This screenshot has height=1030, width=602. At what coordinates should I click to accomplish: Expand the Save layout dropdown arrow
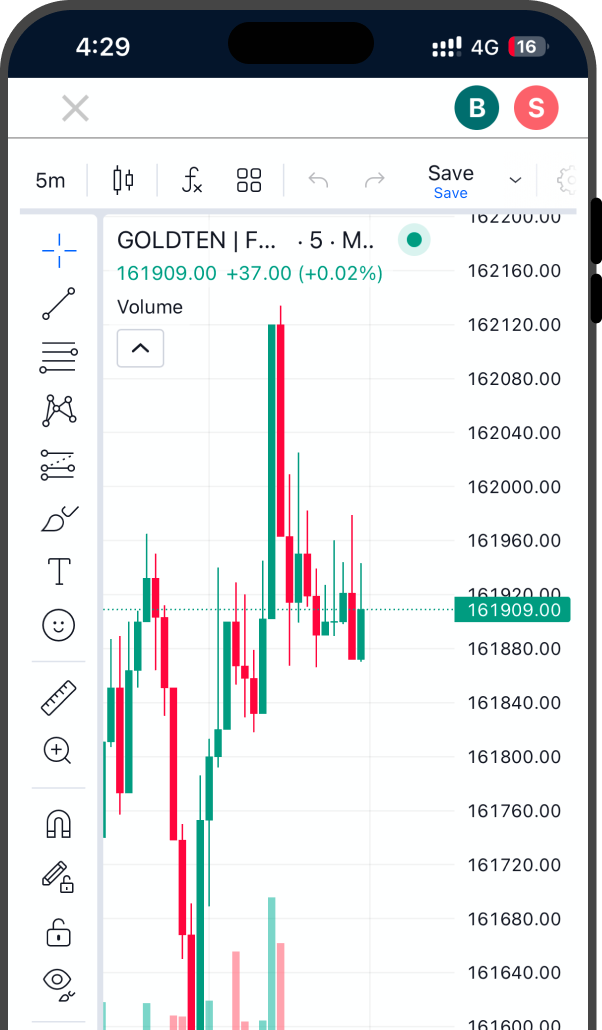(x=516, y=180)
